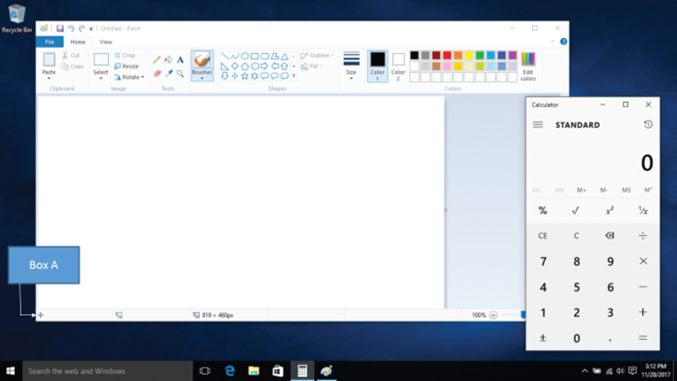Select Color 1 foreground box
The width and height of the screenshot is (677, 381).
(x=377, y=66)
